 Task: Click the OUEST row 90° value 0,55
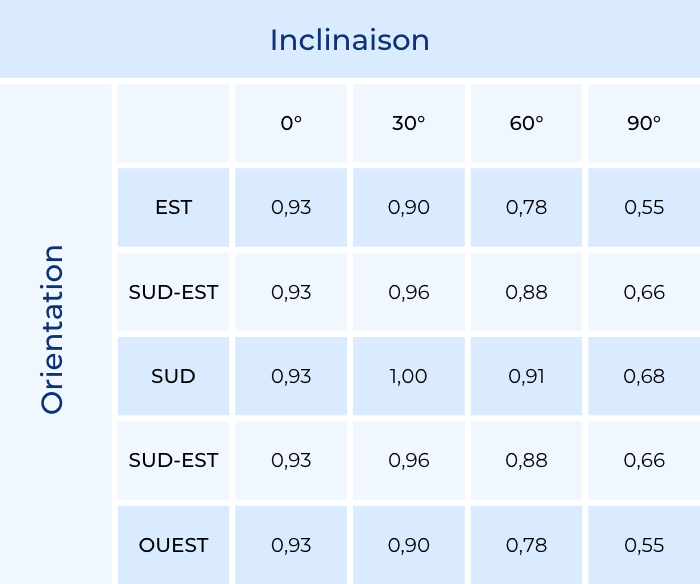coord(644,546)
